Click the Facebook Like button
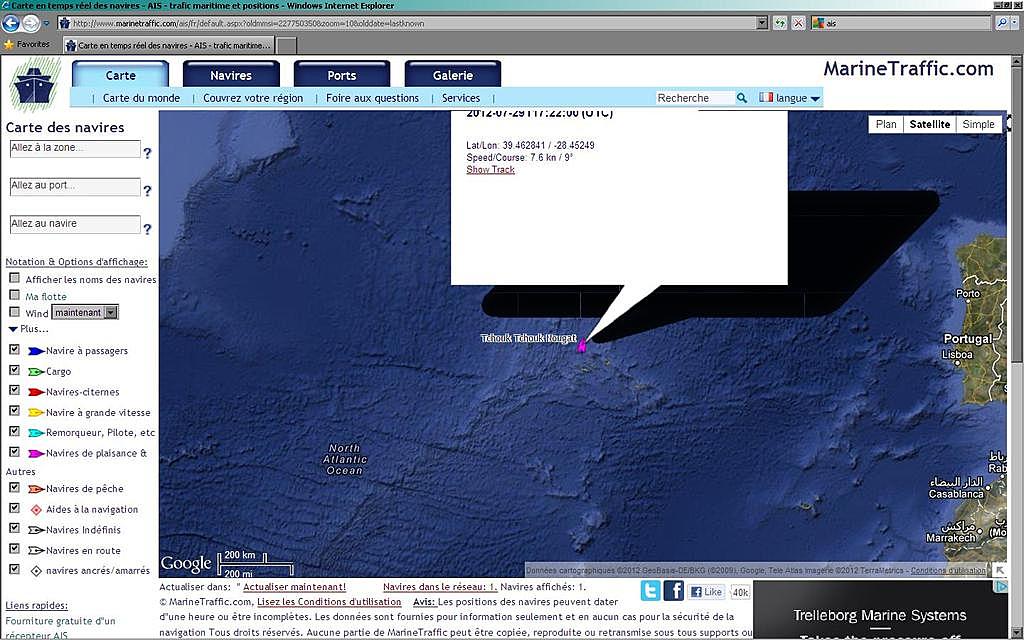This screenshot has height=640, width=1024. (x=707, y=592)
